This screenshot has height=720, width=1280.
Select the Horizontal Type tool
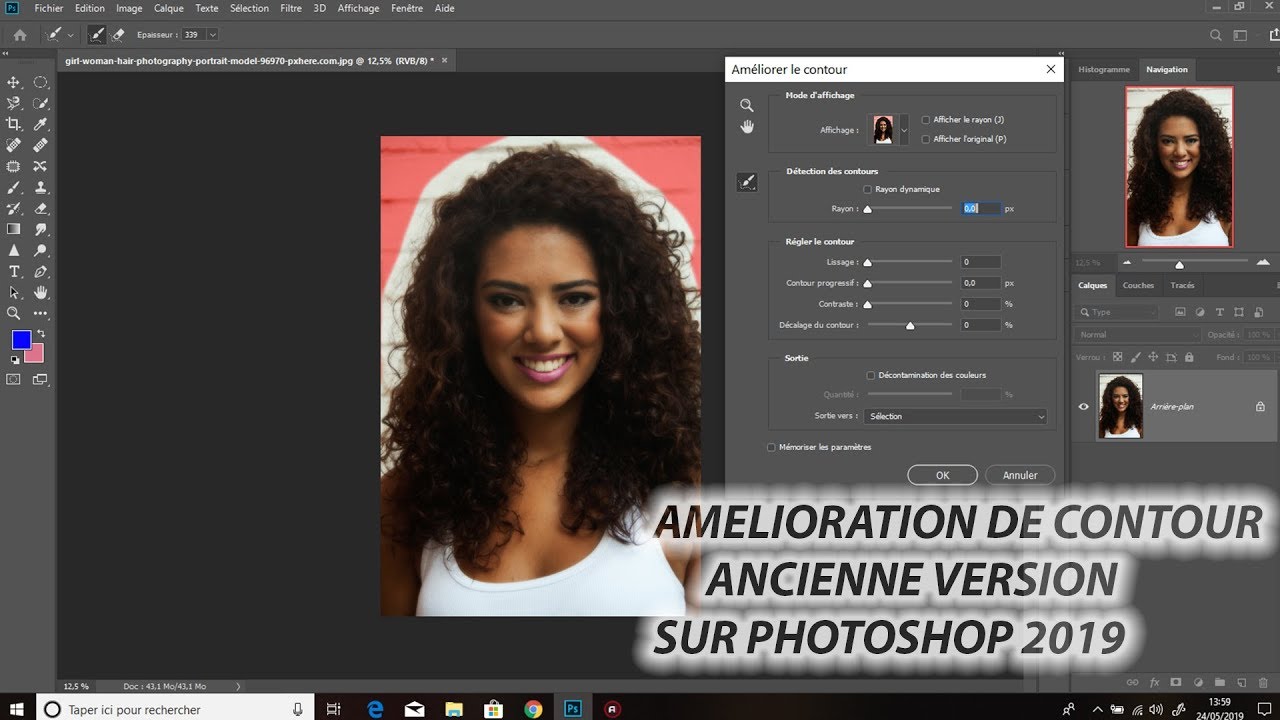pos(14,271)
